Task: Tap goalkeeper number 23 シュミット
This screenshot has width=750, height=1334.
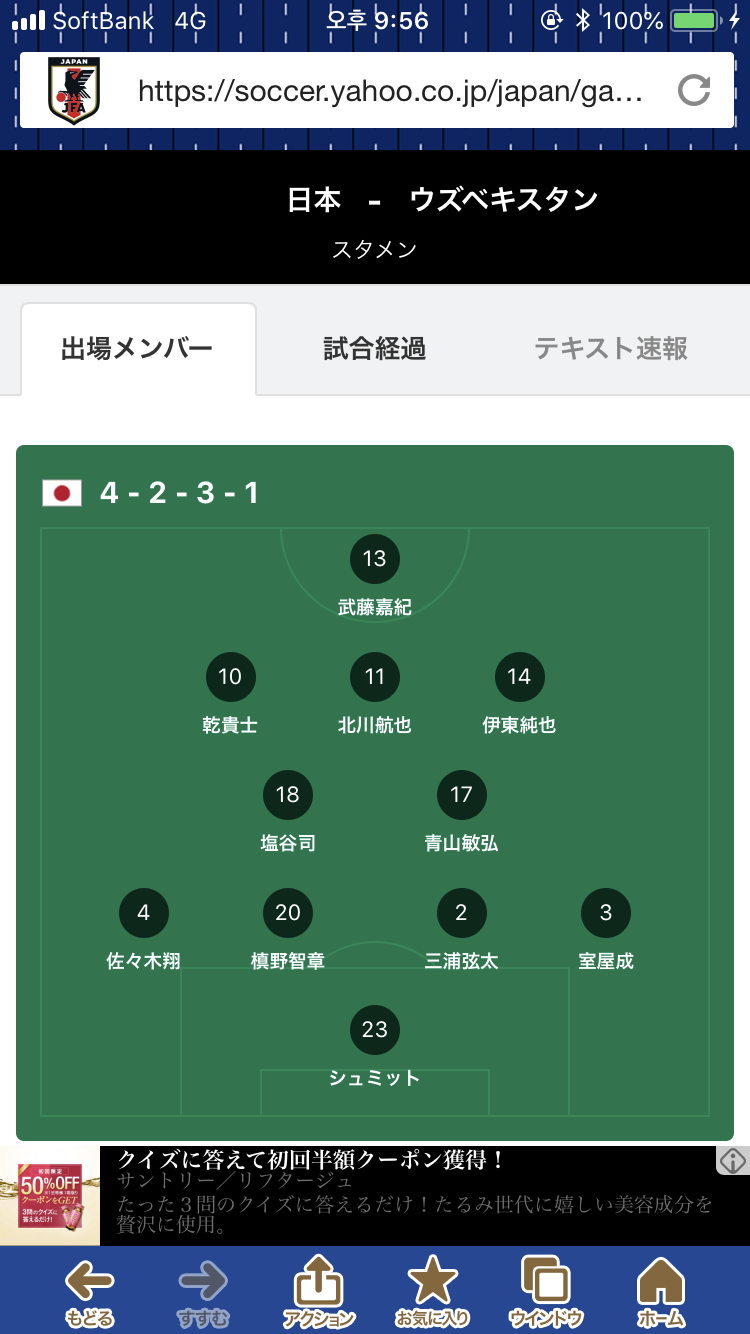Action: point(375,1030)
